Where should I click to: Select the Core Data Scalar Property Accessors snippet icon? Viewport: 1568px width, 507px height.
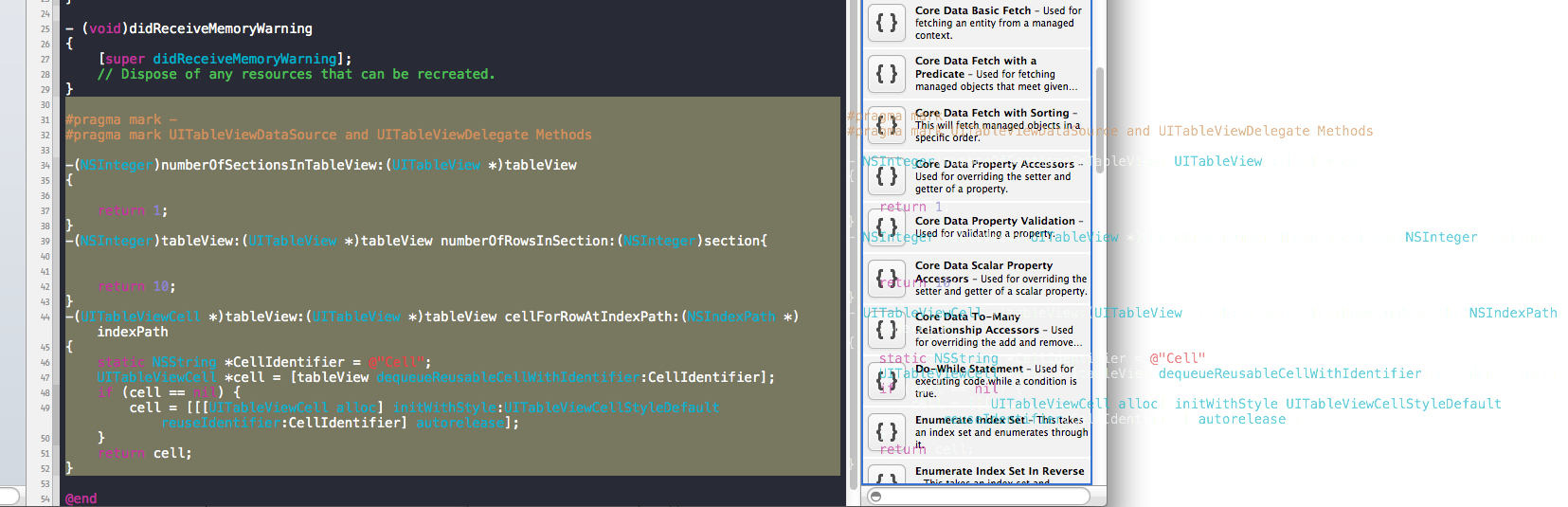[887, 278]
